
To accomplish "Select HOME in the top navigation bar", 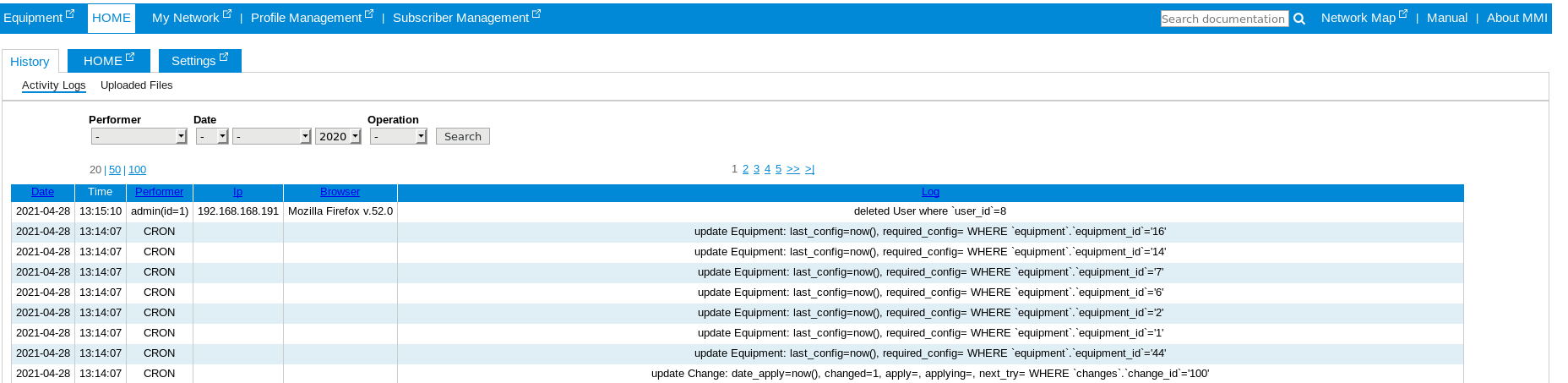I will pyautogui.click(x=112, y=18).
